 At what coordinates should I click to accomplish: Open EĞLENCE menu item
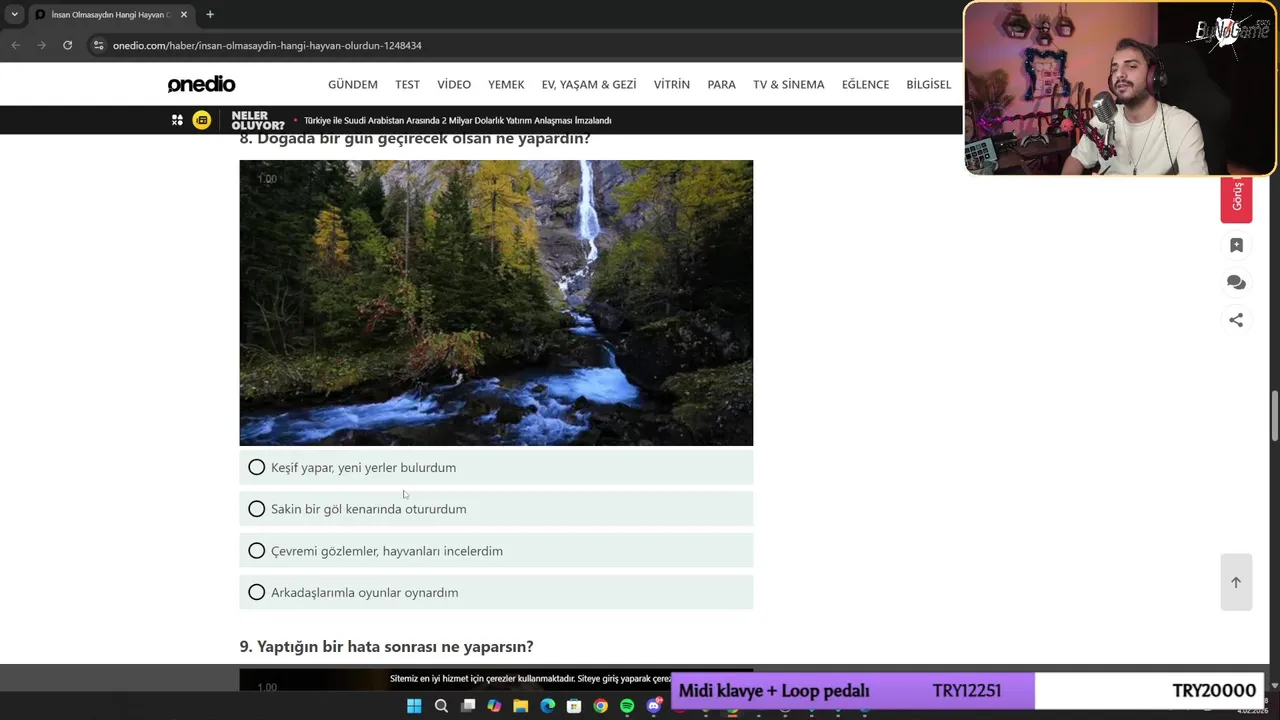point(865,84)
